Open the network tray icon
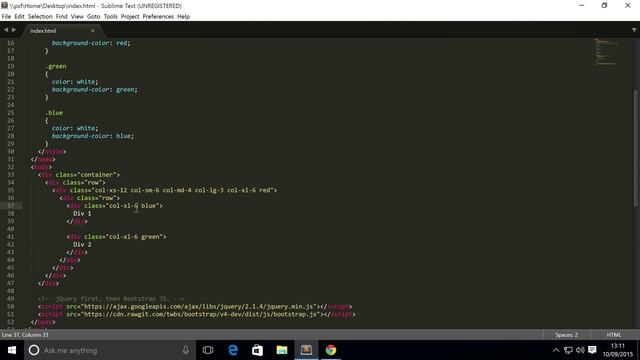This screenshot has width=640, height=360. (x=568, y=350)
